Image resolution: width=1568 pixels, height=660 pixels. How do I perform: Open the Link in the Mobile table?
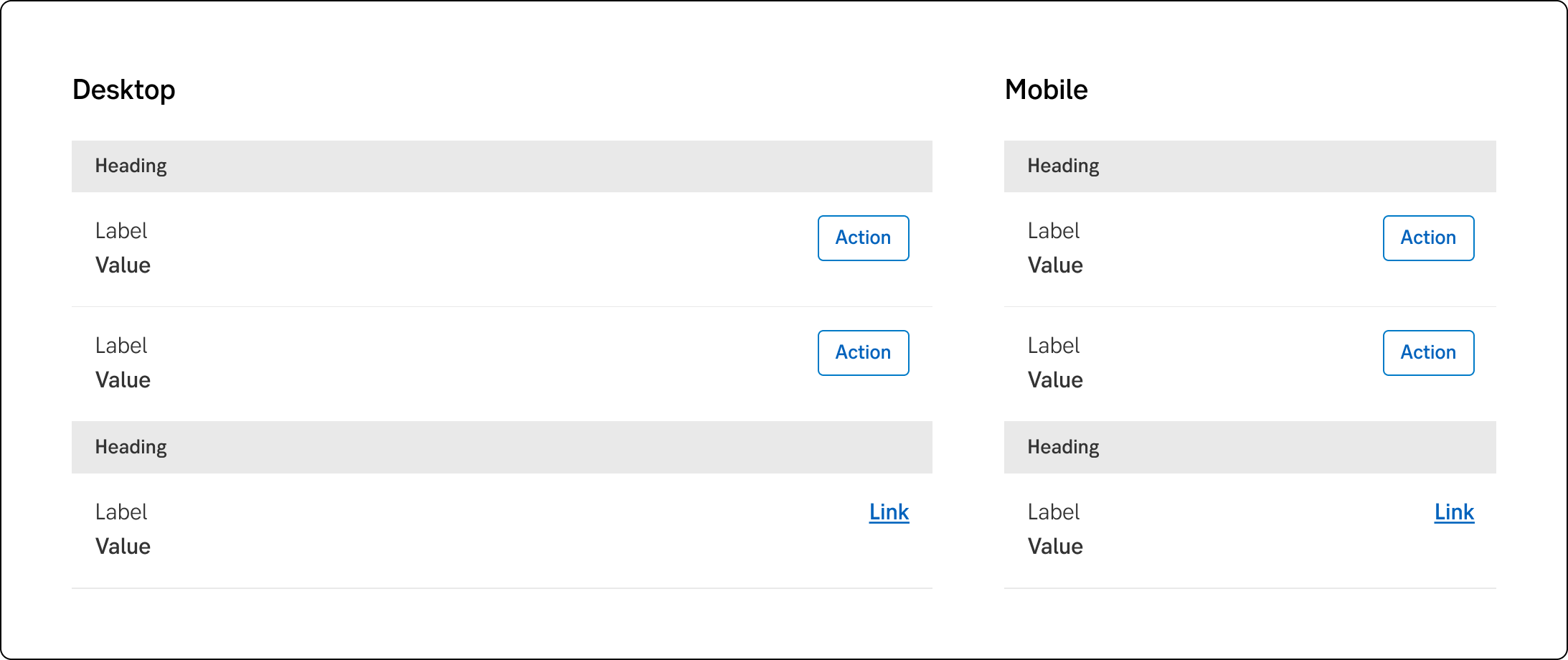pos(1454,512)
